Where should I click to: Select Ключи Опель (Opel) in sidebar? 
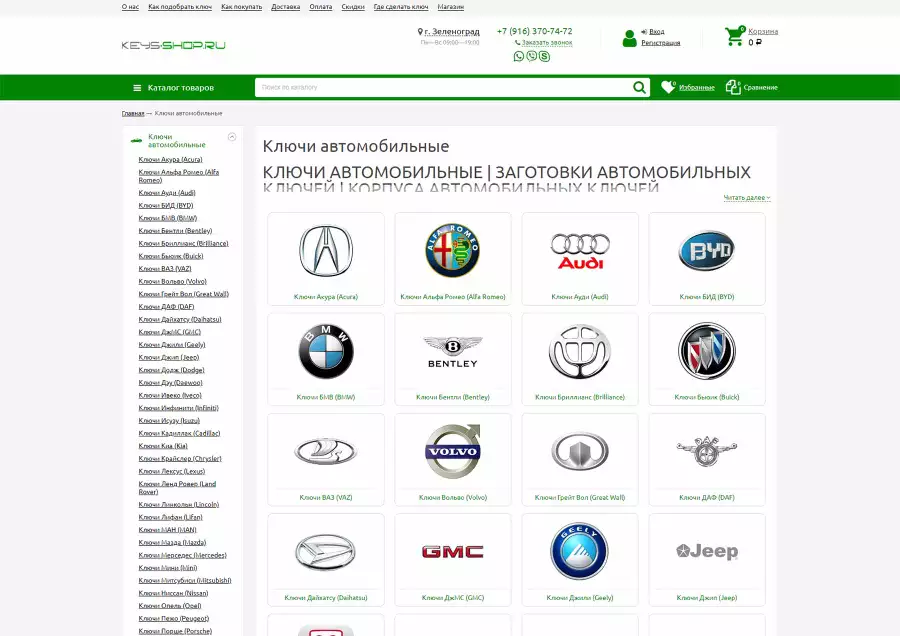point(170,606)
